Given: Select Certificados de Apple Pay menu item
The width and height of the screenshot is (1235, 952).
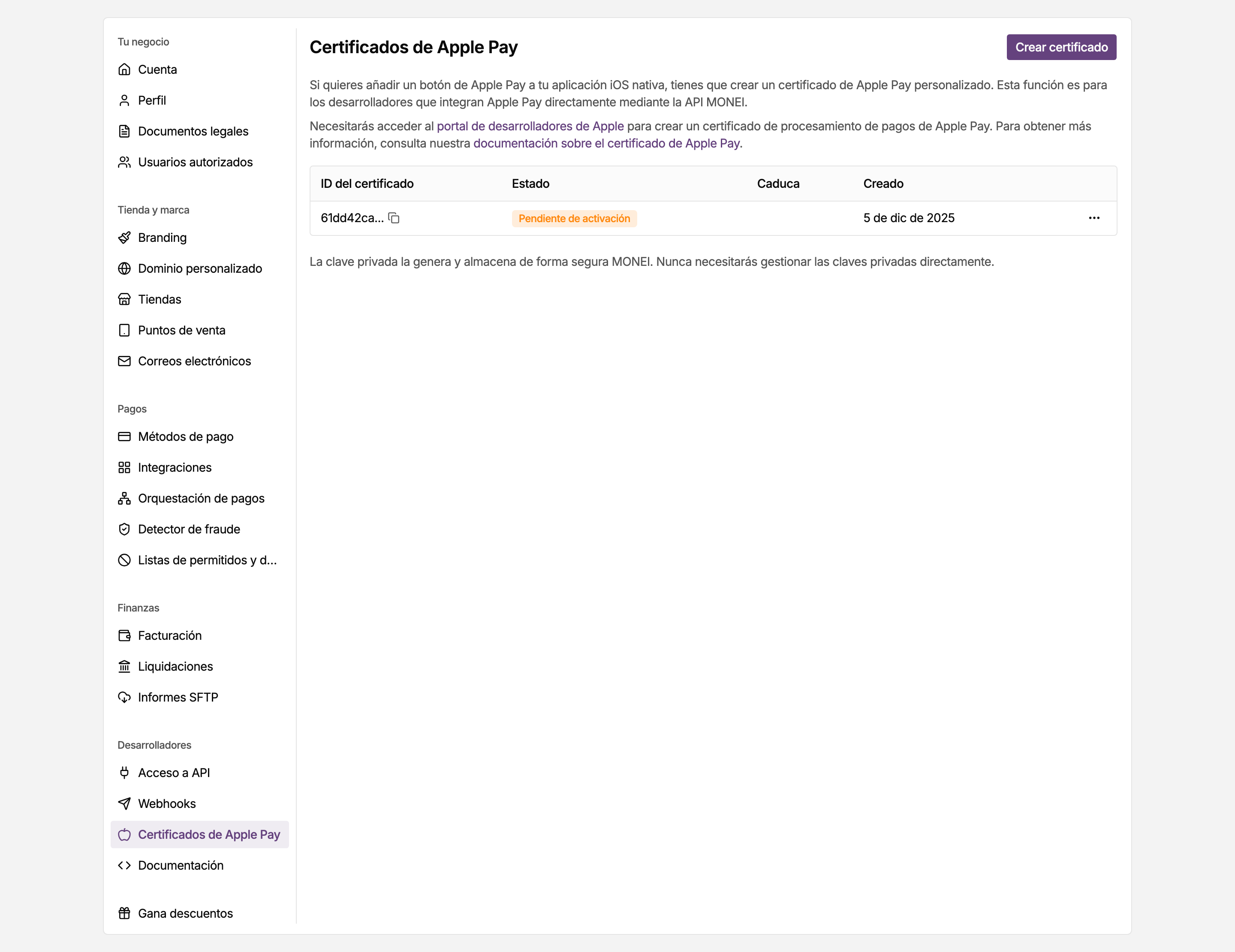Looking at the screenshot, I should [x=199, y=835].
